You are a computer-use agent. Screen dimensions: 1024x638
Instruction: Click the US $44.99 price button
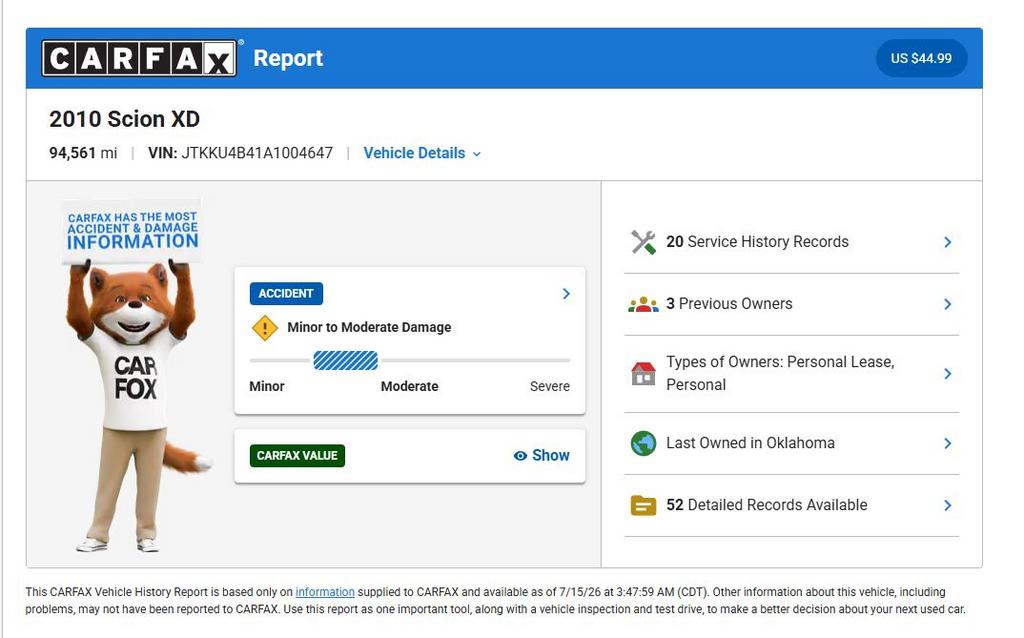(921, 58)
